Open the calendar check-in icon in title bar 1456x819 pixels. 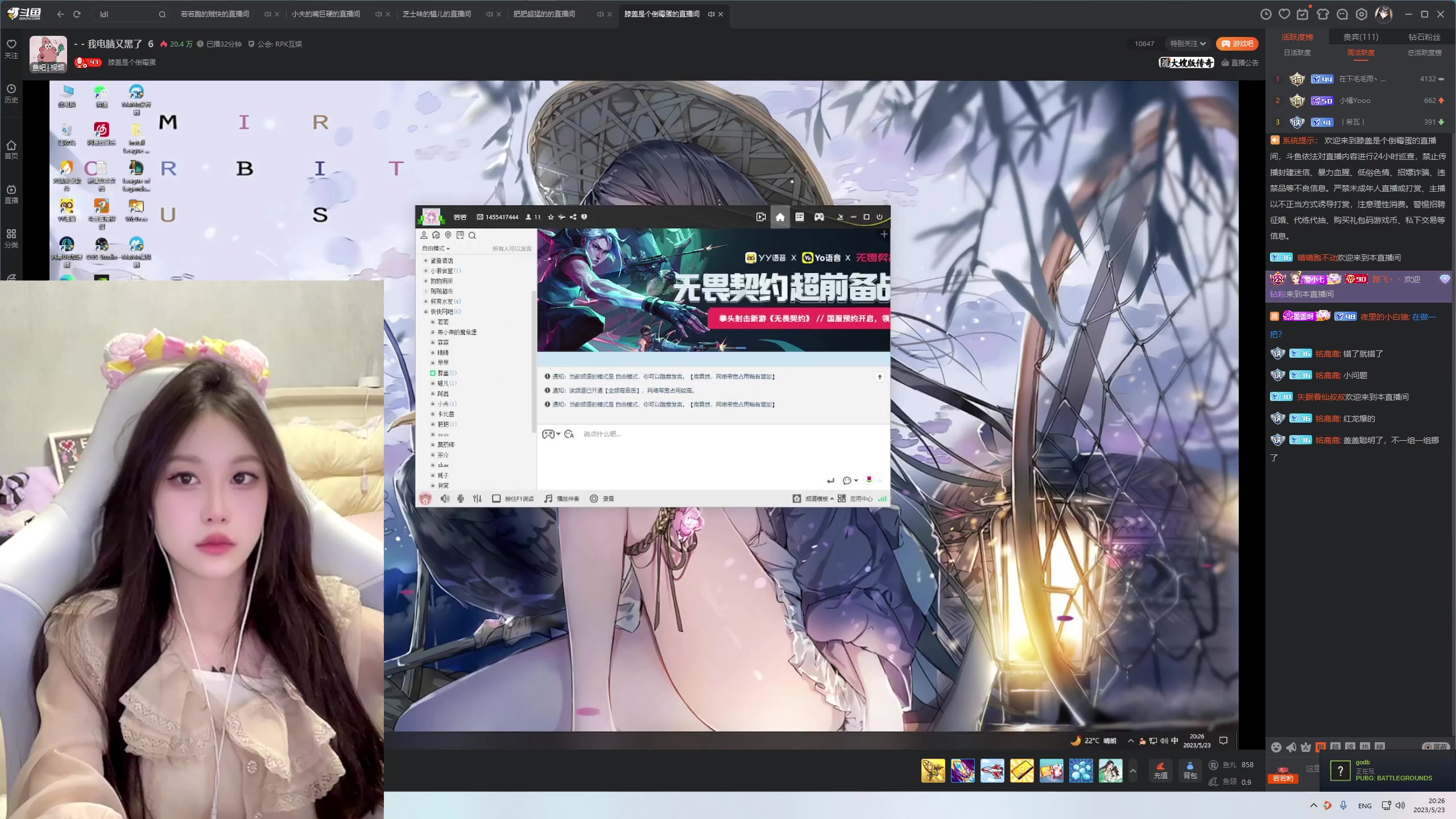(1302, 14)
